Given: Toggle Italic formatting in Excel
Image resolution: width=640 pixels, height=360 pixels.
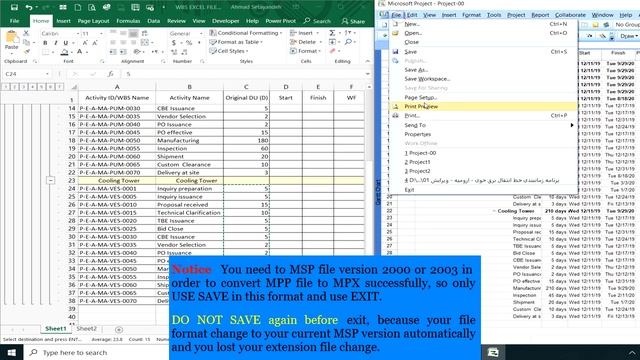Looking at the screenshot, I should tap(55, 42).
